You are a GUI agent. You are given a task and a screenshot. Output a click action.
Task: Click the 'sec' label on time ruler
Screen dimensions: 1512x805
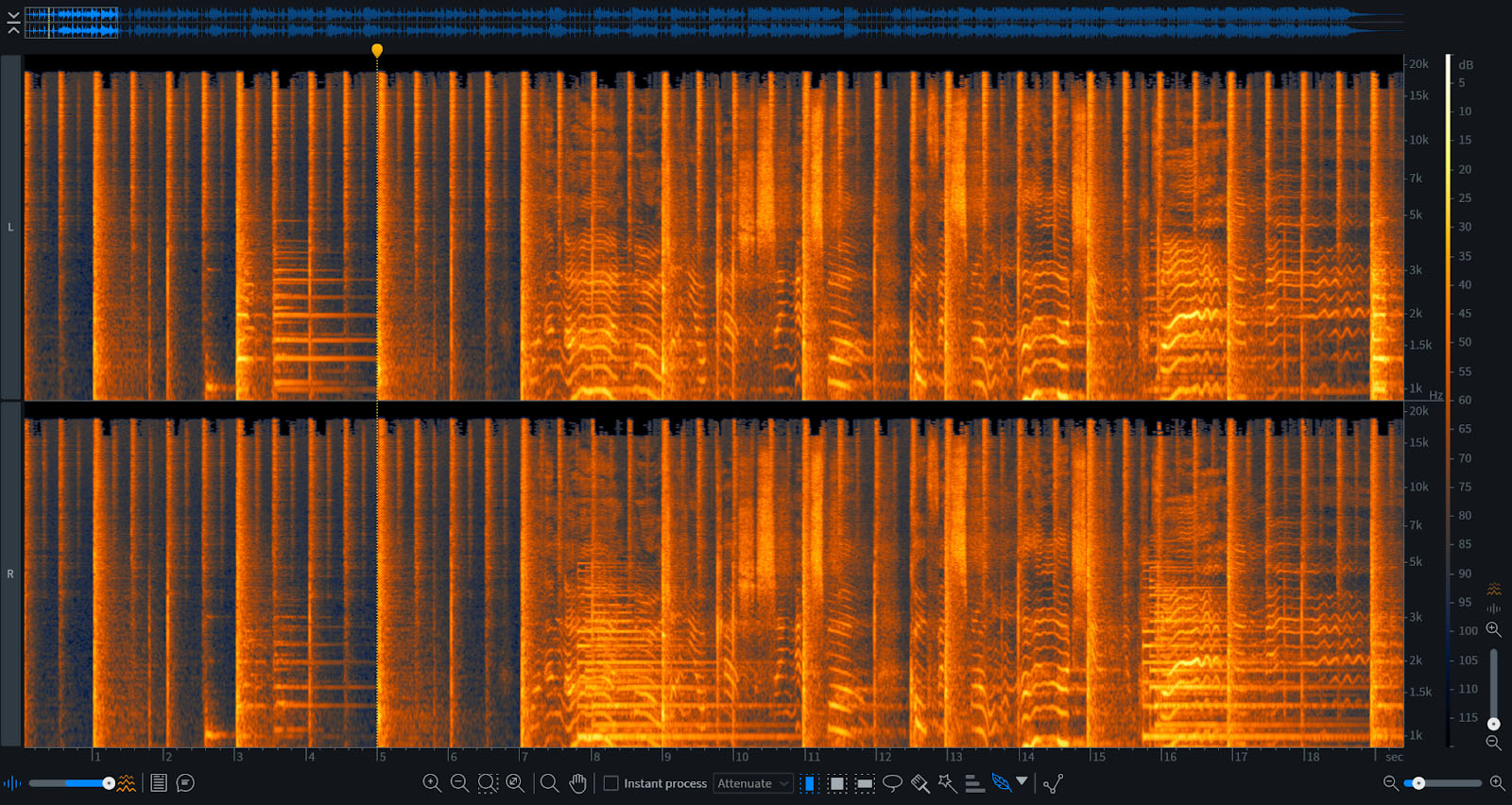pyautogui.click(x=1394, y=757)
